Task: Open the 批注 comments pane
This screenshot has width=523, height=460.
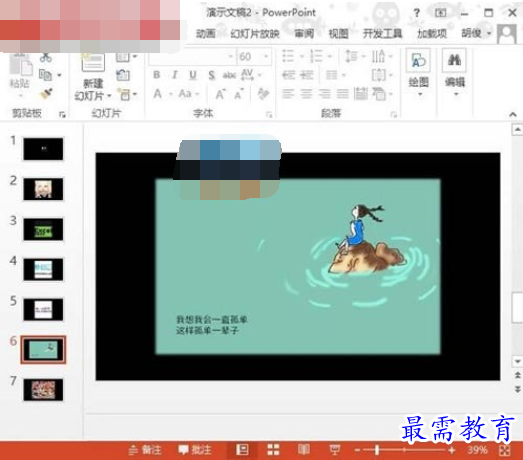Action: coord(194,450)
